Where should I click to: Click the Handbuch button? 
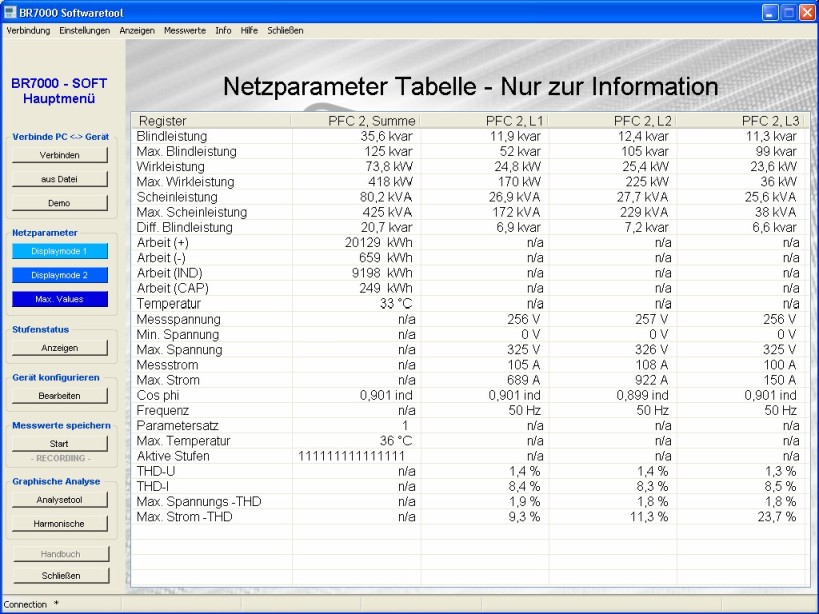tap(61, 554)
